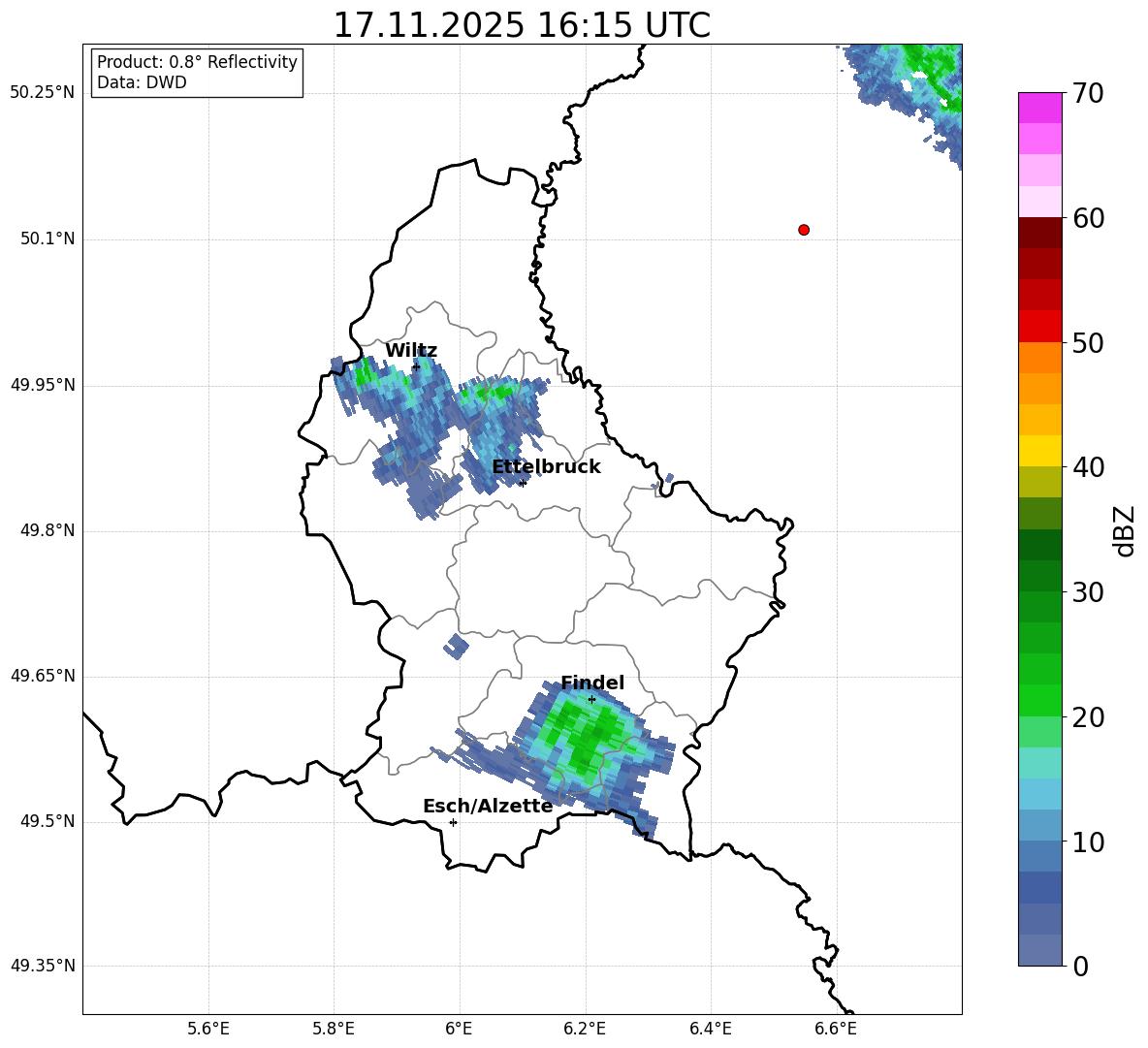
Task: Click the Findel station cross marker
Action: [x=591, y=700]
